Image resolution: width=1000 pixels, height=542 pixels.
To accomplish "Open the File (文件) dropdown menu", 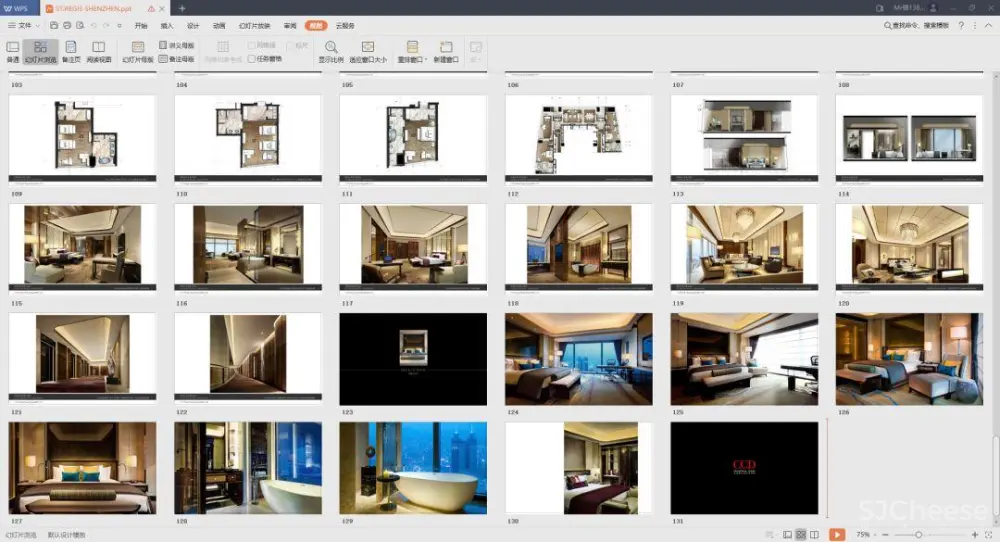I will click(24, 25).
